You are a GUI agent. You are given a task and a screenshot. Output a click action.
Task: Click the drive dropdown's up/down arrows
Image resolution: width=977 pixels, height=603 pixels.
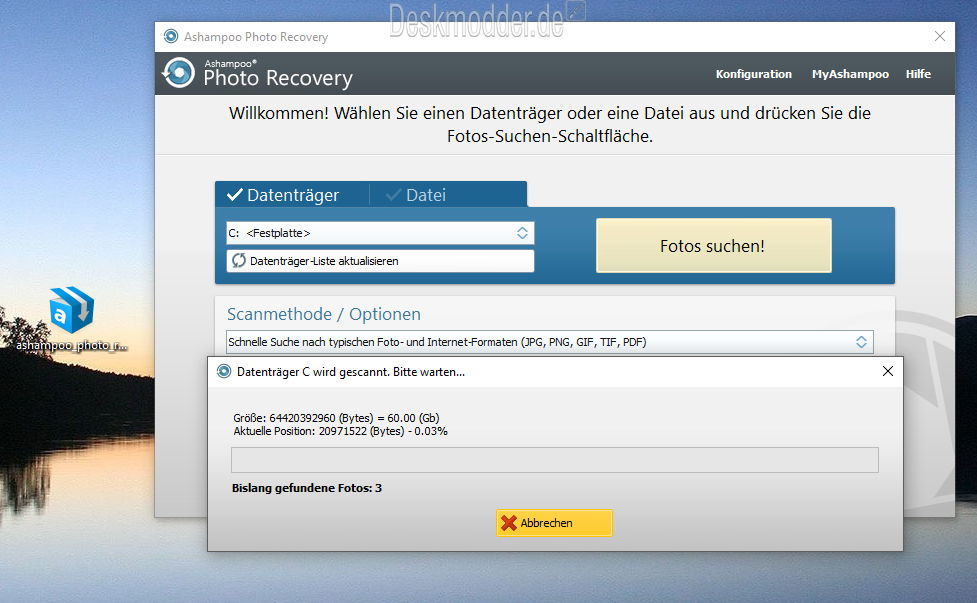pos(522,233)
